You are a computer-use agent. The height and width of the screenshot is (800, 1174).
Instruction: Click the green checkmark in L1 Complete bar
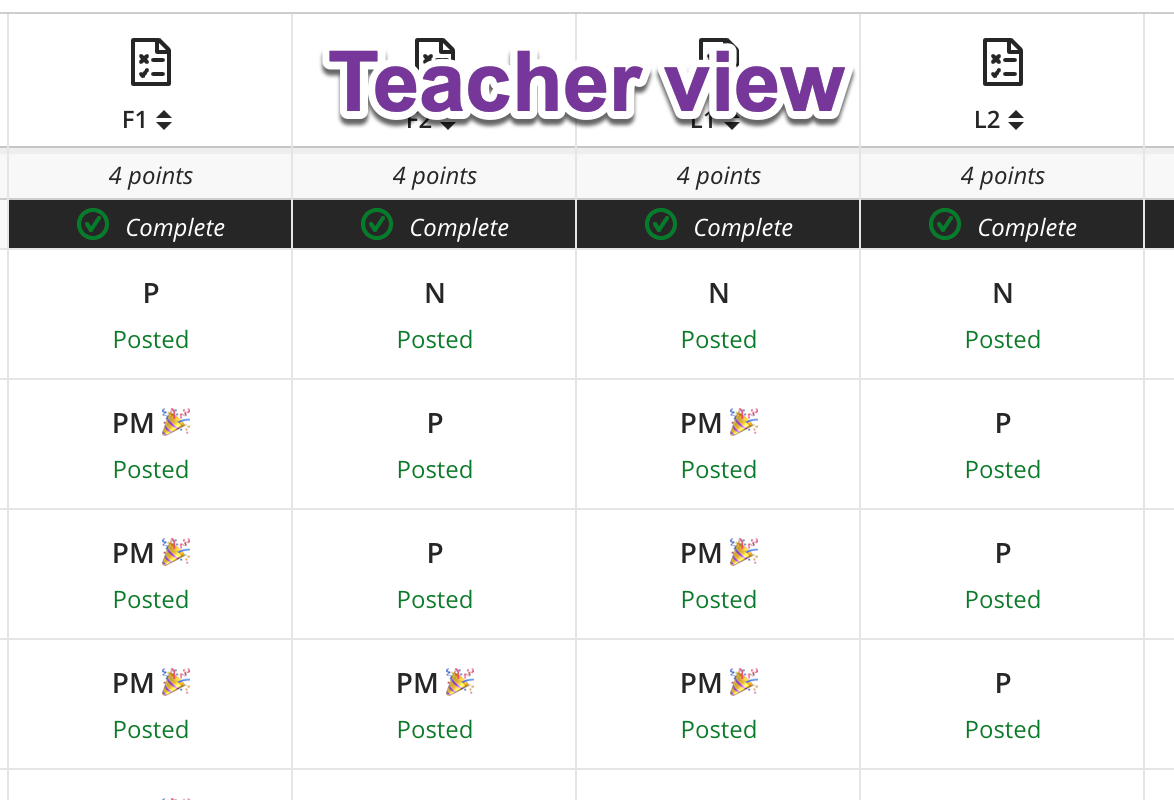tap(661, 224)
